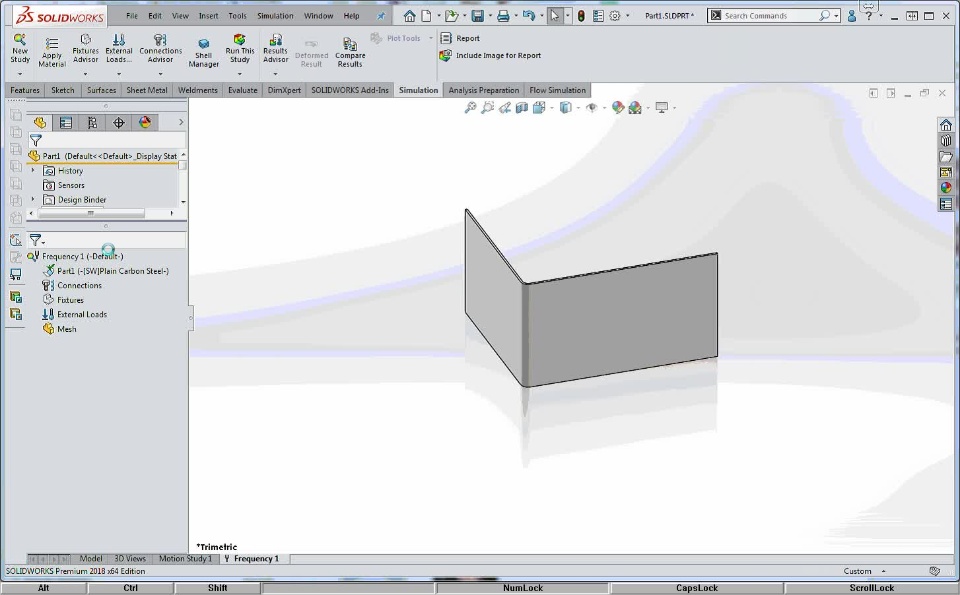Click Run This Study
Screen dimensions: 960x595
pyautogui.click(x=239, y=48)
